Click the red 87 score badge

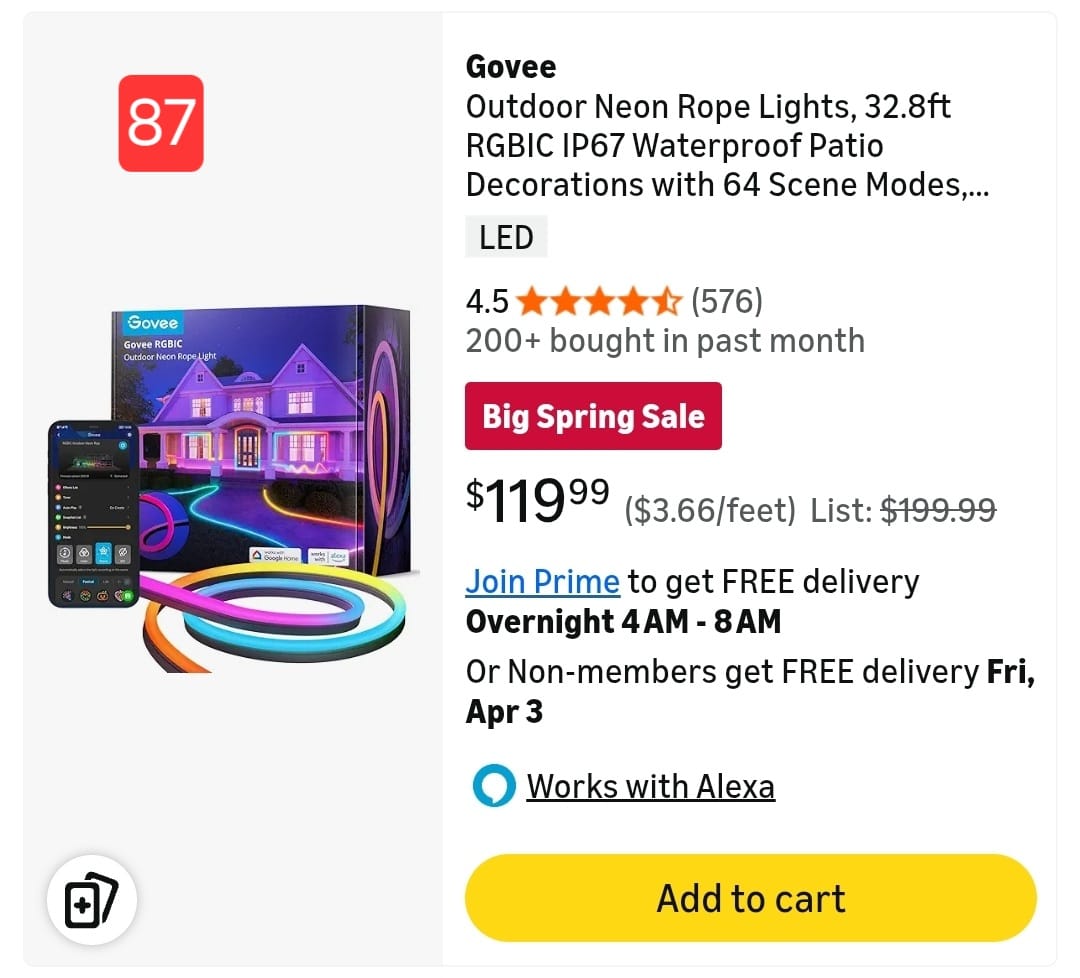tap(161, 123)
